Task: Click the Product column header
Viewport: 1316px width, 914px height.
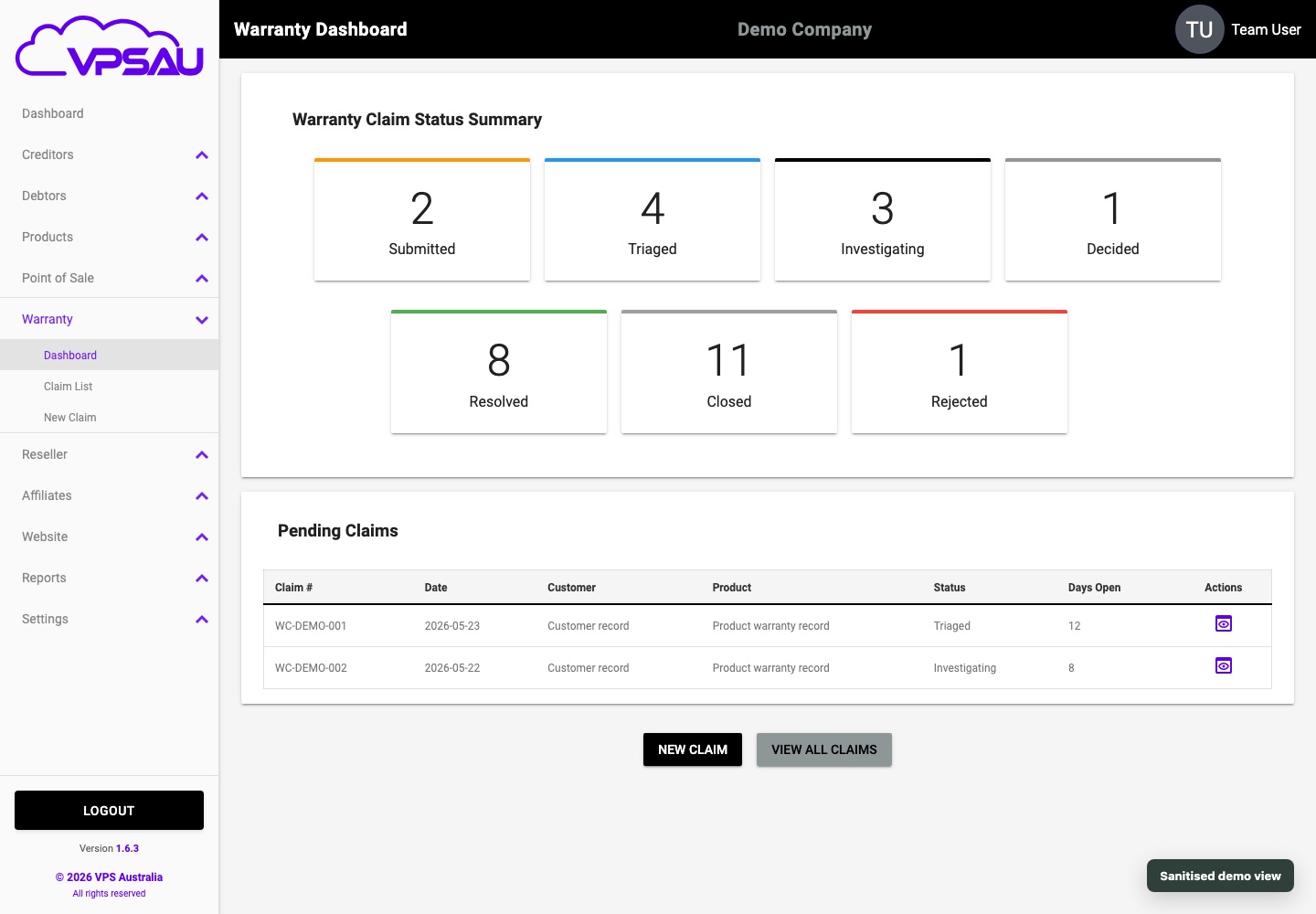Action: [732, 588]
